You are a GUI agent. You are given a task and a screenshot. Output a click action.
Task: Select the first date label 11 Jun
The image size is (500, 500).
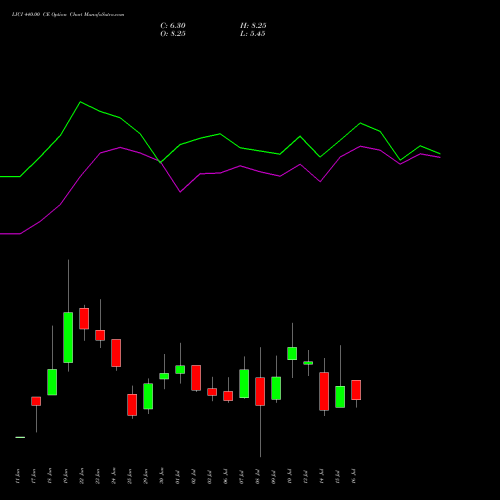click(x=18, y=476)
